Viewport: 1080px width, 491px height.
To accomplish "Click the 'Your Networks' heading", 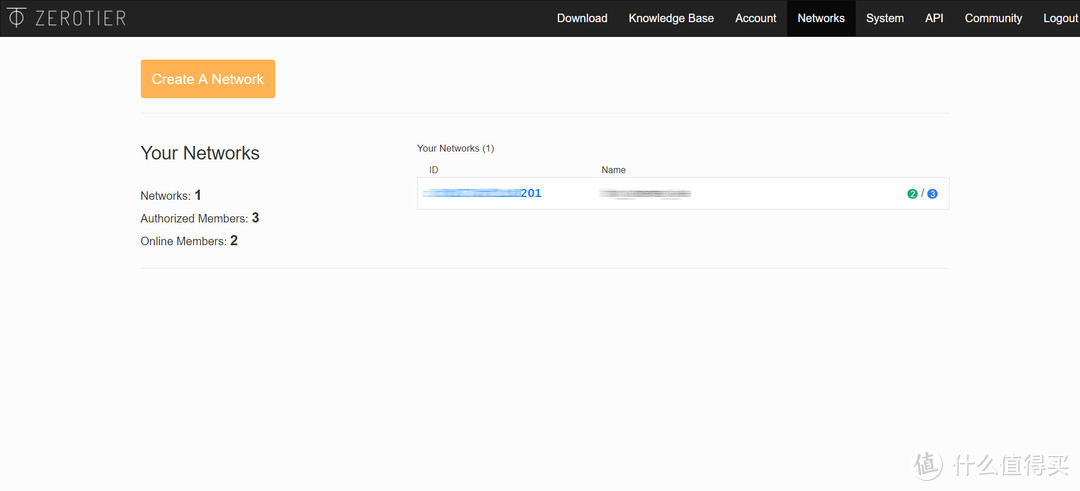I will [x=200, y=153].
